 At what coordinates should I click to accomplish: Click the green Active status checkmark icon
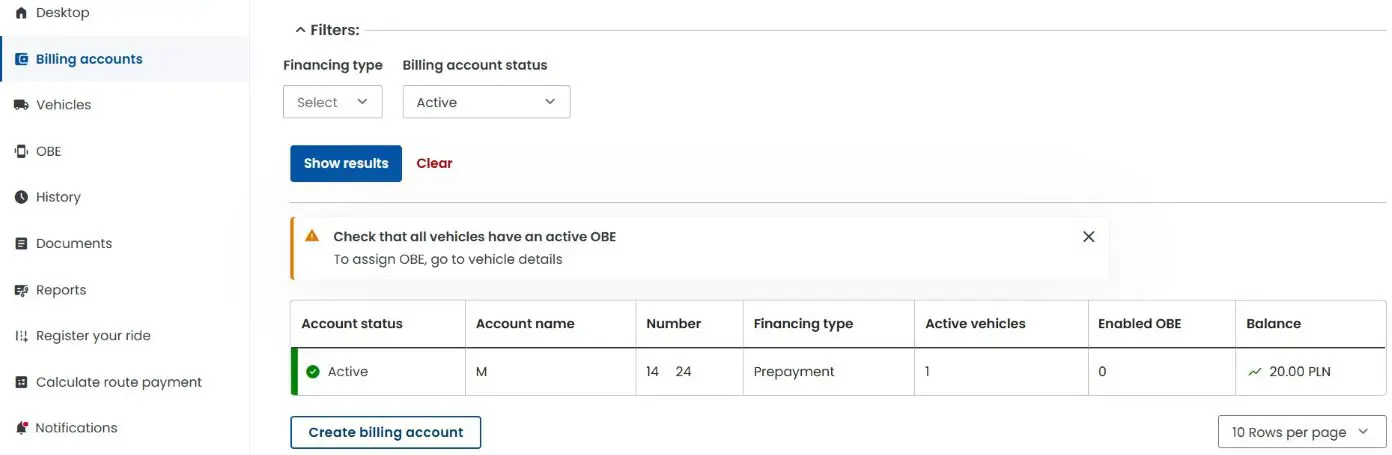[x=313, y=372]
